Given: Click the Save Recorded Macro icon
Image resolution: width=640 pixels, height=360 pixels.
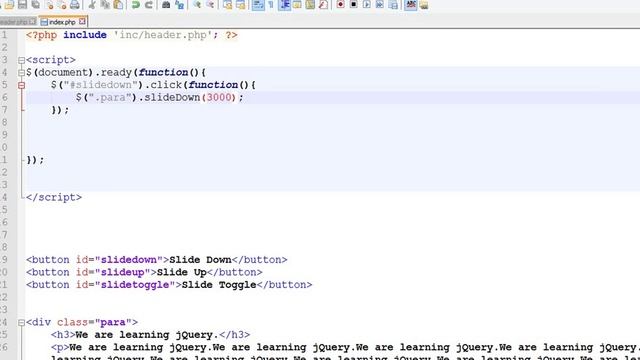Looking at the screenshot, I should click(393, 4).
